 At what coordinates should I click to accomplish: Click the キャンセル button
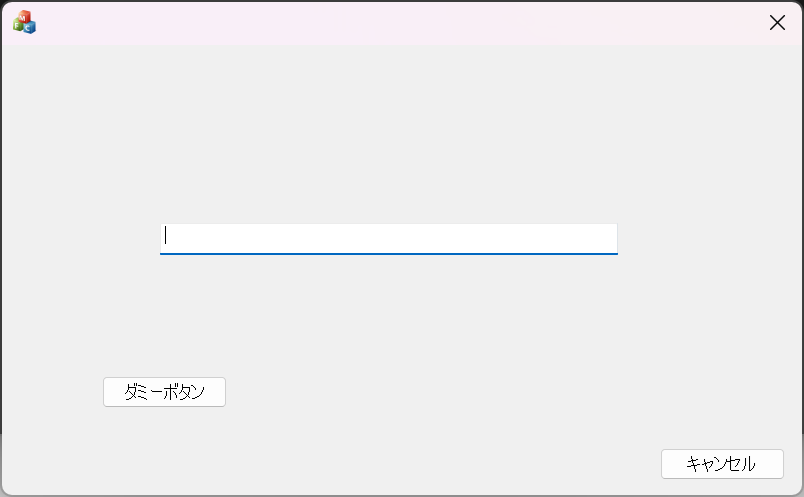722,464
